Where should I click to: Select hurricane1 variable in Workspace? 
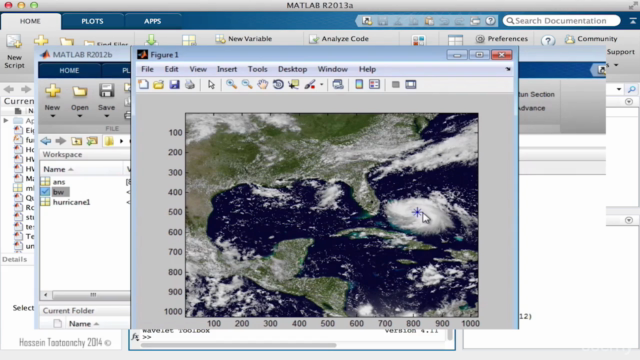click(71, 202)
